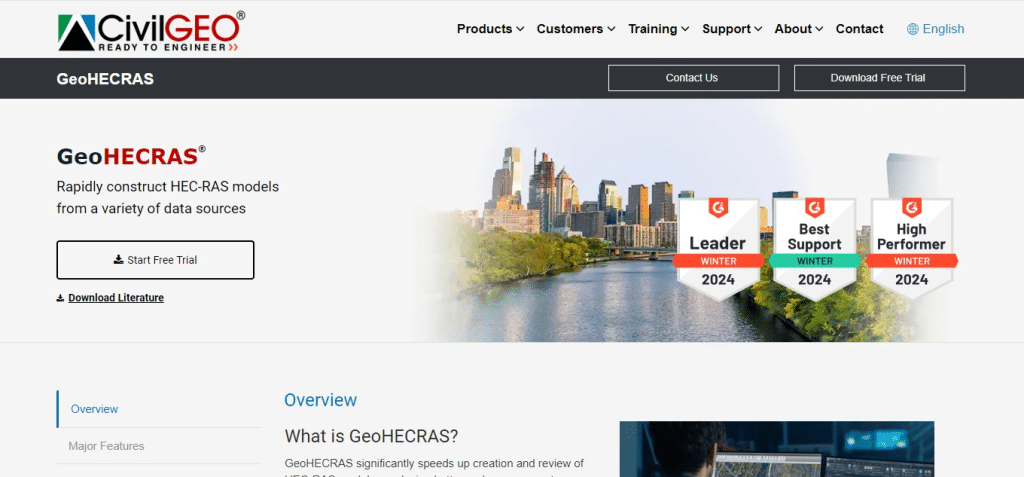Click the Download Free Trial button
This screenshot has height=477, width=1024.
point(879,78)
